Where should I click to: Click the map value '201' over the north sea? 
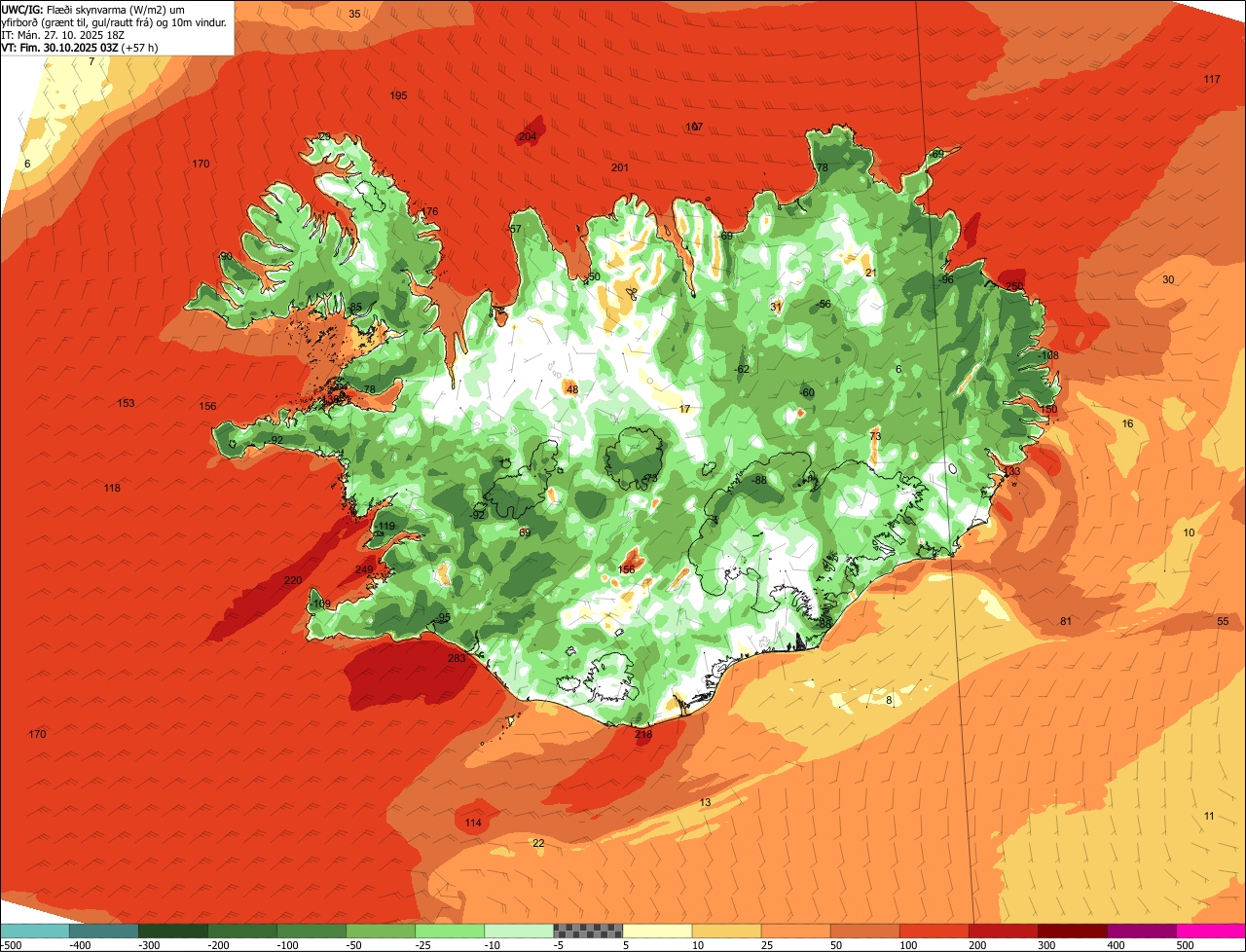(x=620, y=167)
